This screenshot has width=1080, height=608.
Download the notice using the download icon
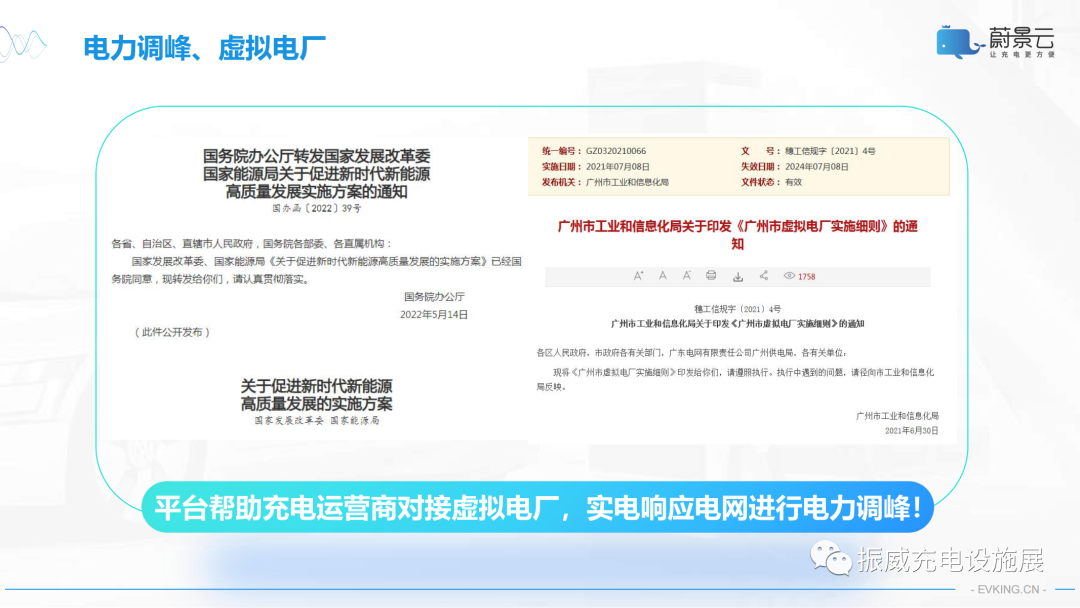point(738,275)
